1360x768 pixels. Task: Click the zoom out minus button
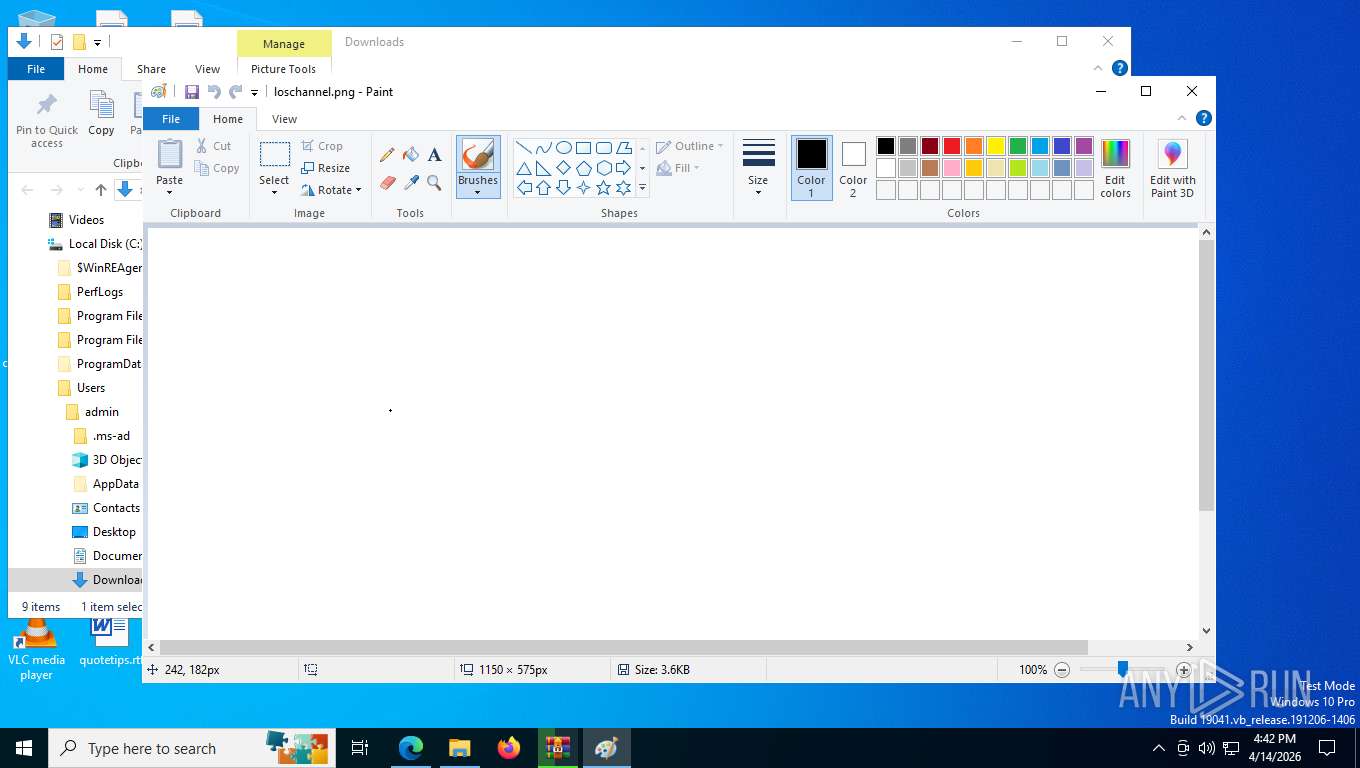click(x=1062, y=670)
